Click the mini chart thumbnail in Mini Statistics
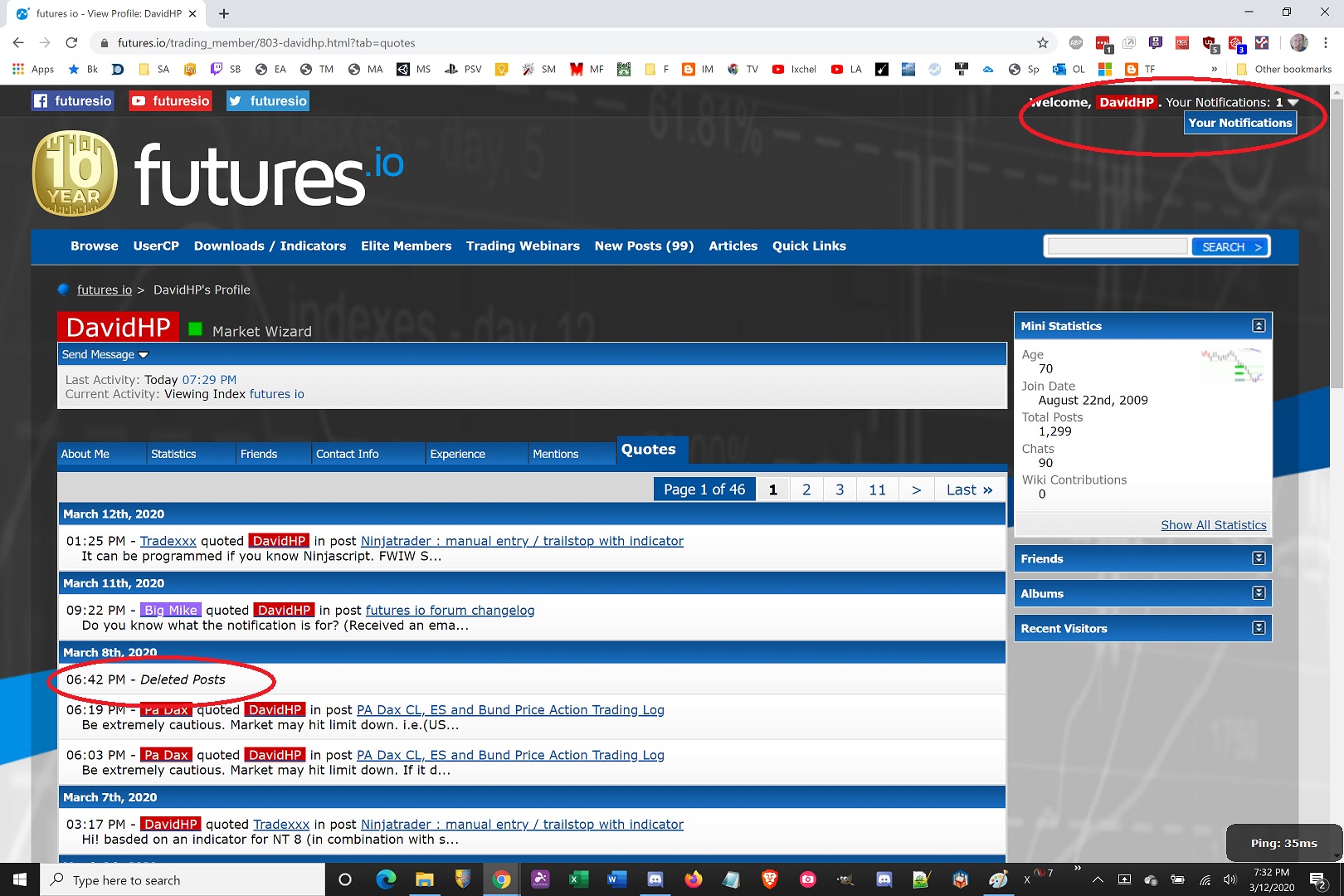Viewport: 1344px width, 896px height. (x=1232, y=366)
